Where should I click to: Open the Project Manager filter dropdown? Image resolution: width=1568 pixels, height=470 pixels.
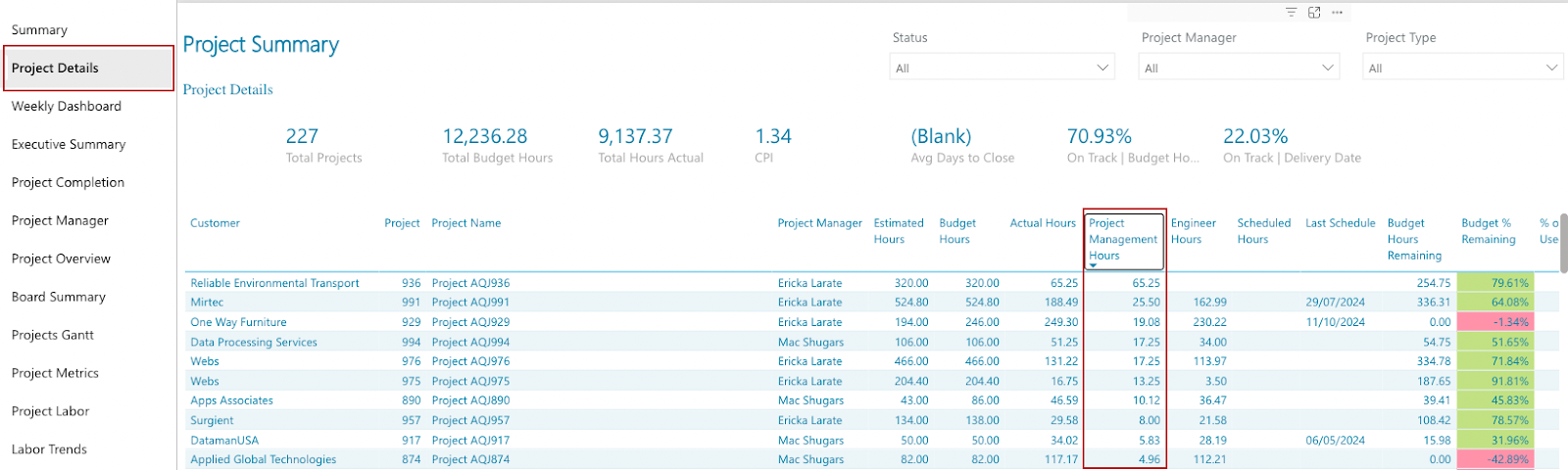(x=1239, y=68)
